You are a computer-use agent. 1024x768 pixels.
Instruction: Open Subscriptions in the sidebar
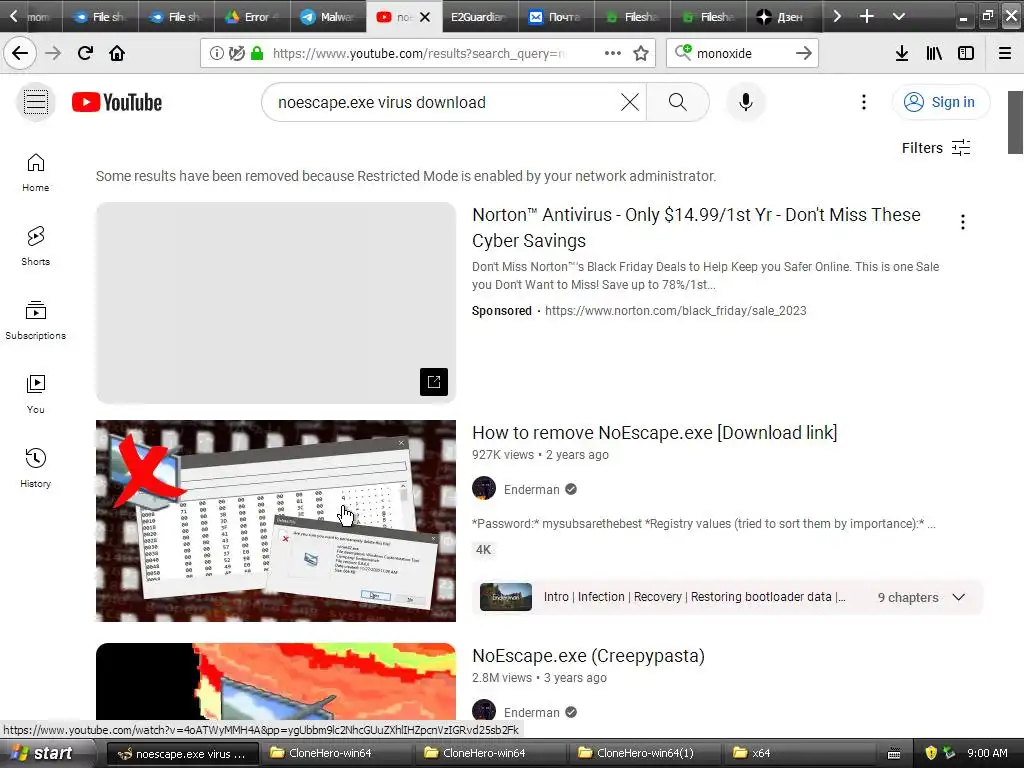[36, 320]
